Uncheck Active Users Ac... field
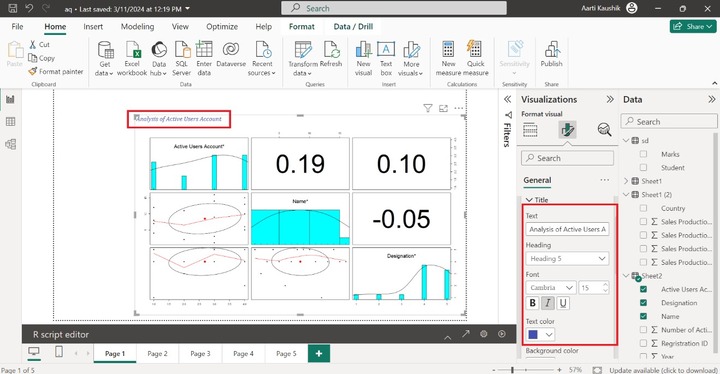 (x=643, y=289)
